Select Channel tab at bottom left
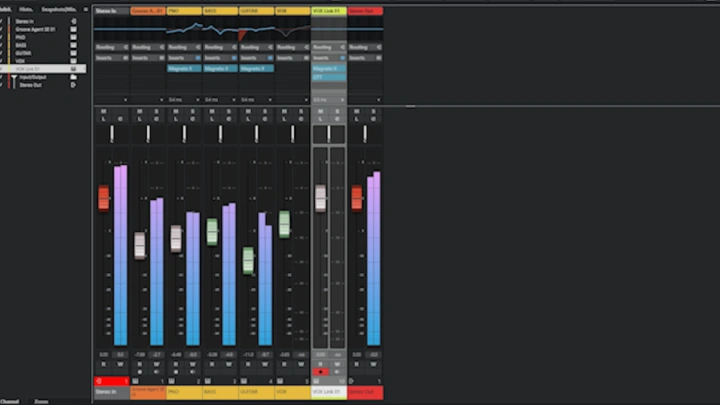720x405 pixels. click(x=9, y=401)
